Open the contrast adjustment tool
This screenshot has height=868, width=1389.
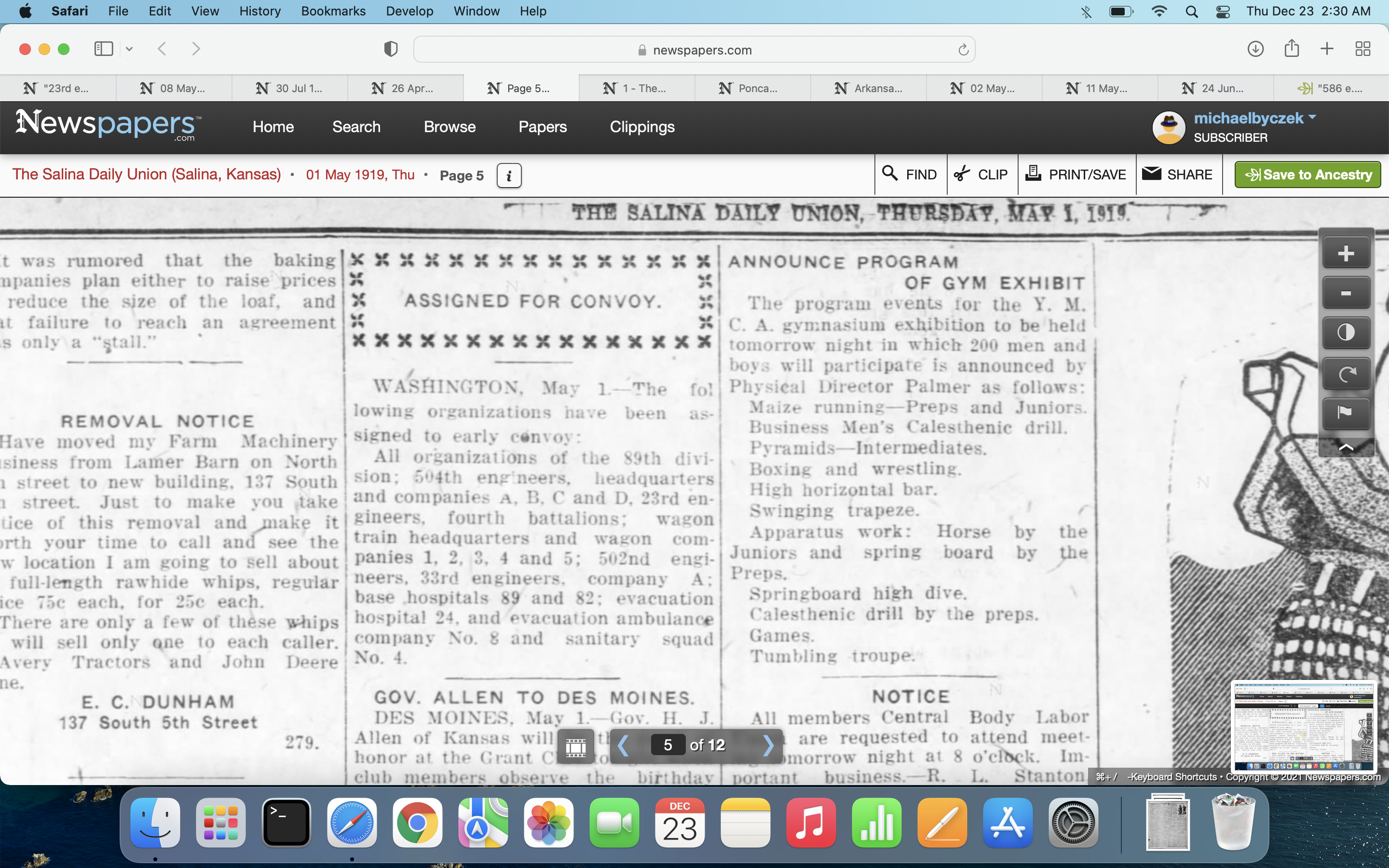[1346, 333]
